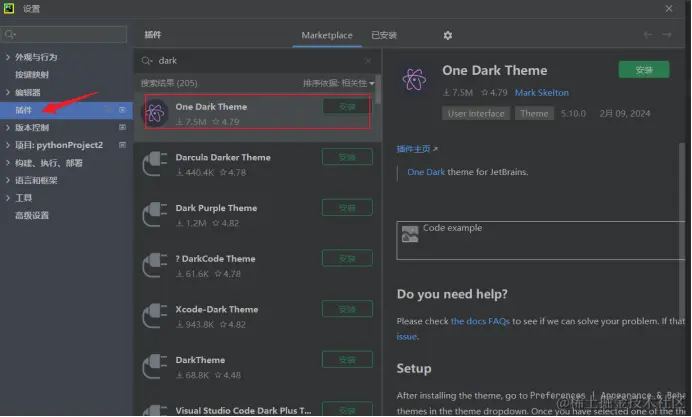Click the One Dark Theme title in details
This screenshot has width=692, height=417.
click(x=495, y=71)
